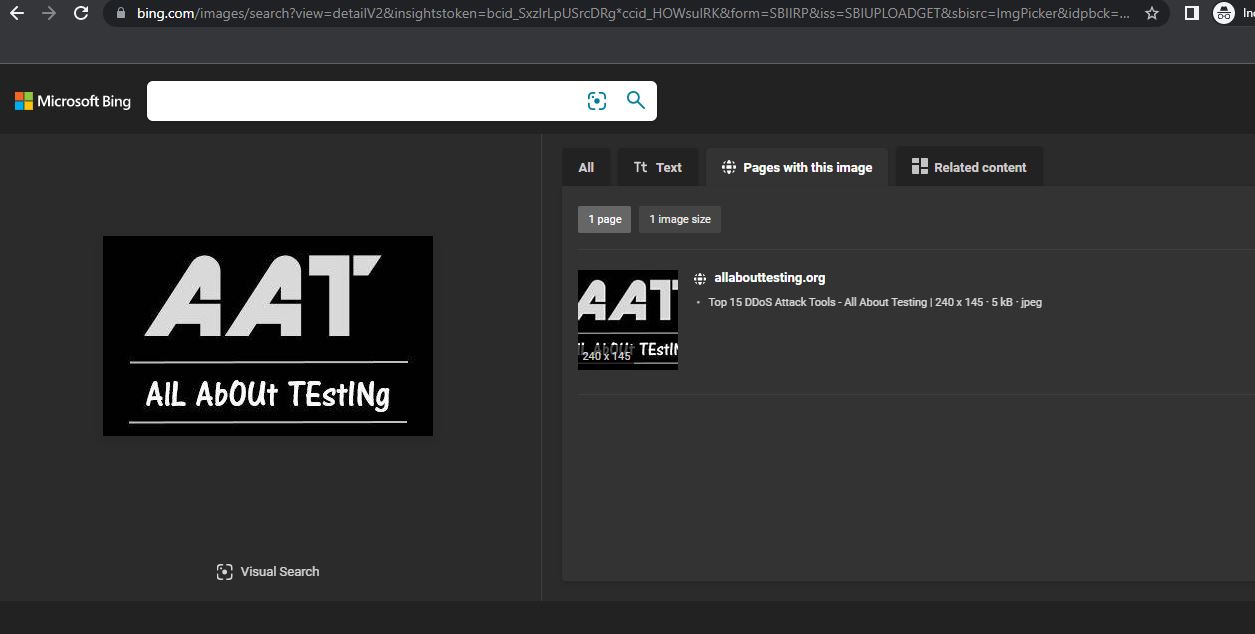
Task: Open camera visual search in search box
Action: click(x=597, y=101)
